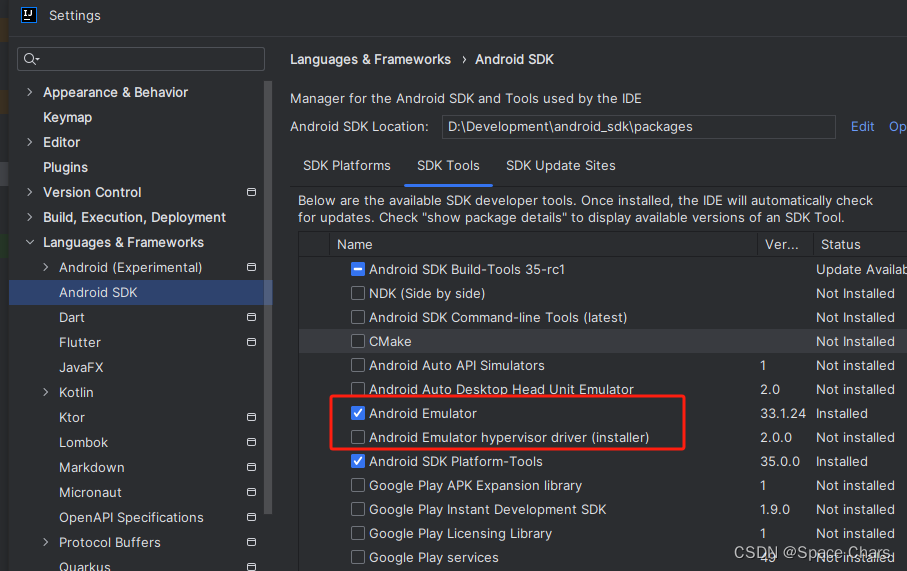
Task: Select the SDK Tools tab
Action: 448,165
